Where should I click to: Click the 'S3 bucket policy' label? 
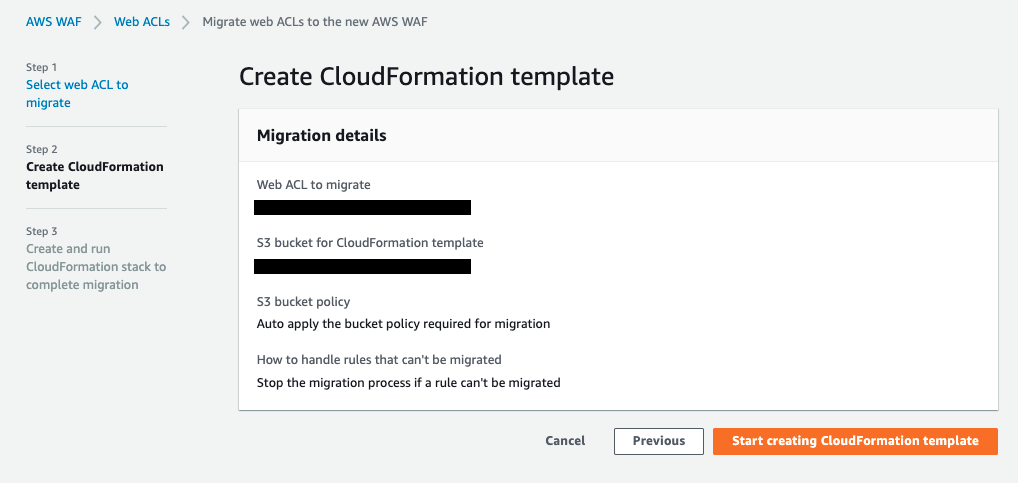pyautogui.click(x=303, y=301)
